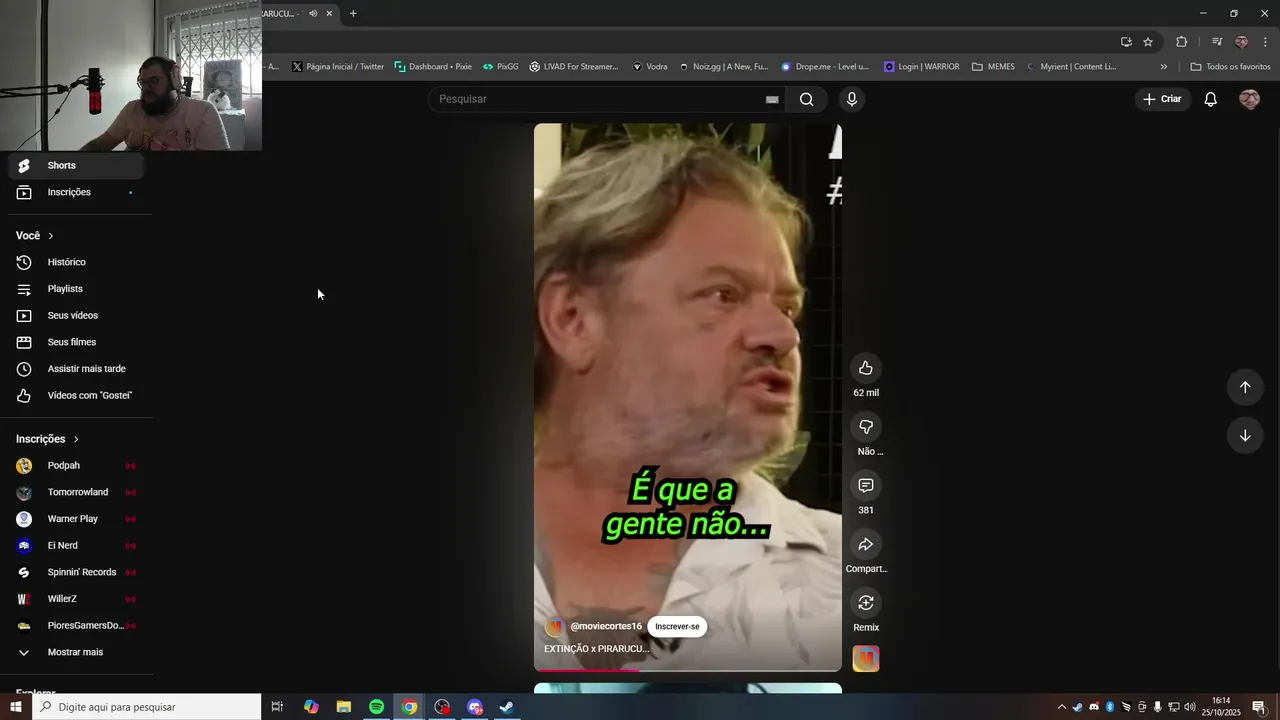The width and height of the screenshot is (1280, 720).
Task: Open the Windows notification center
Action: click(x=1259, y=707)
